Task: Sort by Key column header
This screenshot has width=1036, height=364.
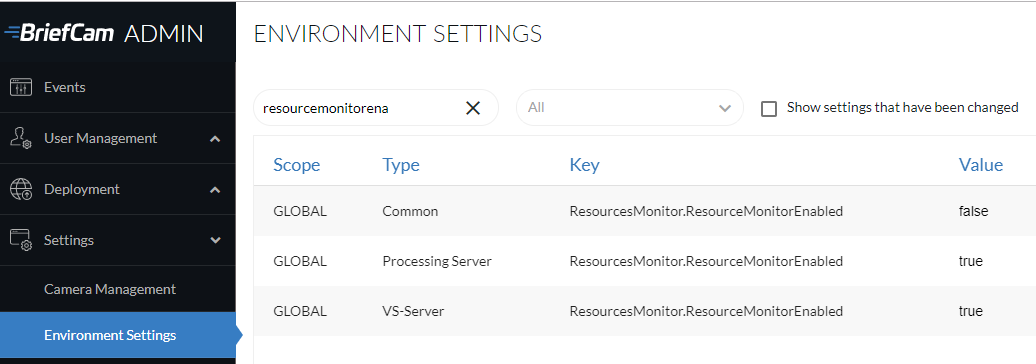Action: [x=584, y=164]
